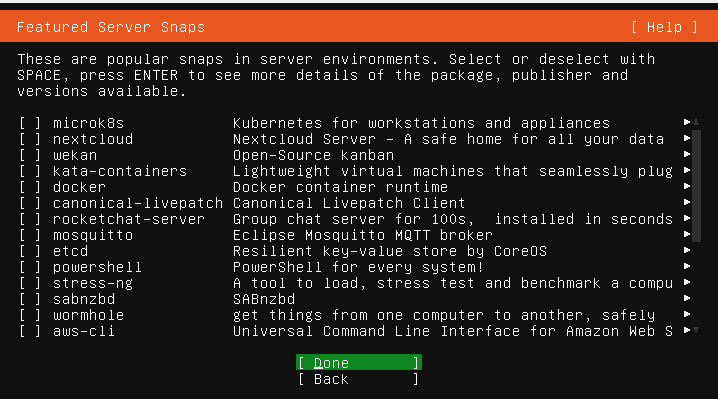Check the docker snap box
The height and width of the screenshot is (399, 718).
point(30,187)
